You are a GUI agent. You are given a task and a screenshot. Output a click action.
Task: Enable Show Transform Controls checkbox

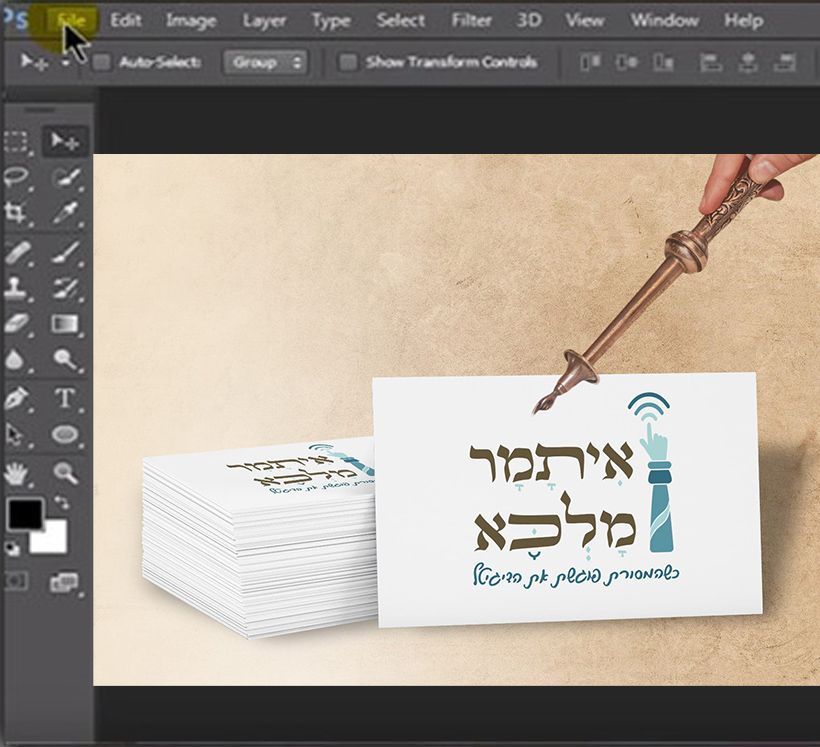(x=348, y=63)
